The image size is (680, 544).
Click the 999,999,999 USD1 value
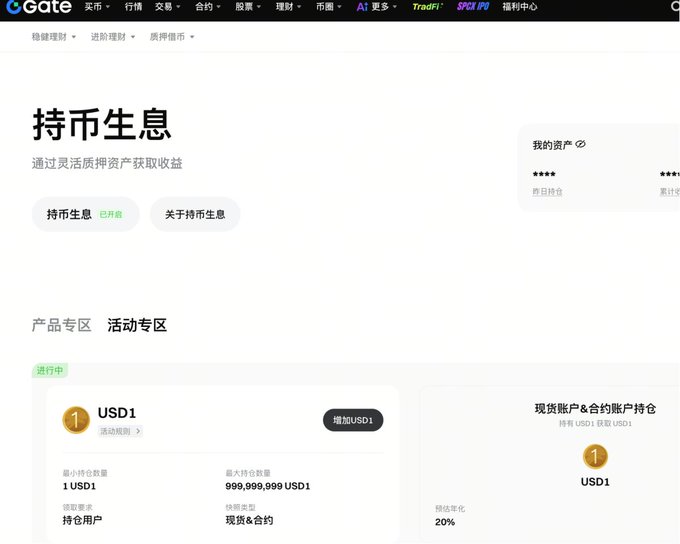coord(268,486)
